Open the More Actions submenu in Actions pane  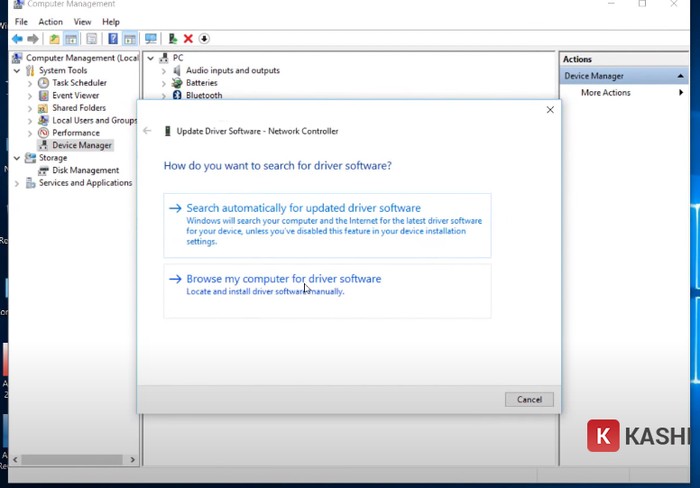606,93
